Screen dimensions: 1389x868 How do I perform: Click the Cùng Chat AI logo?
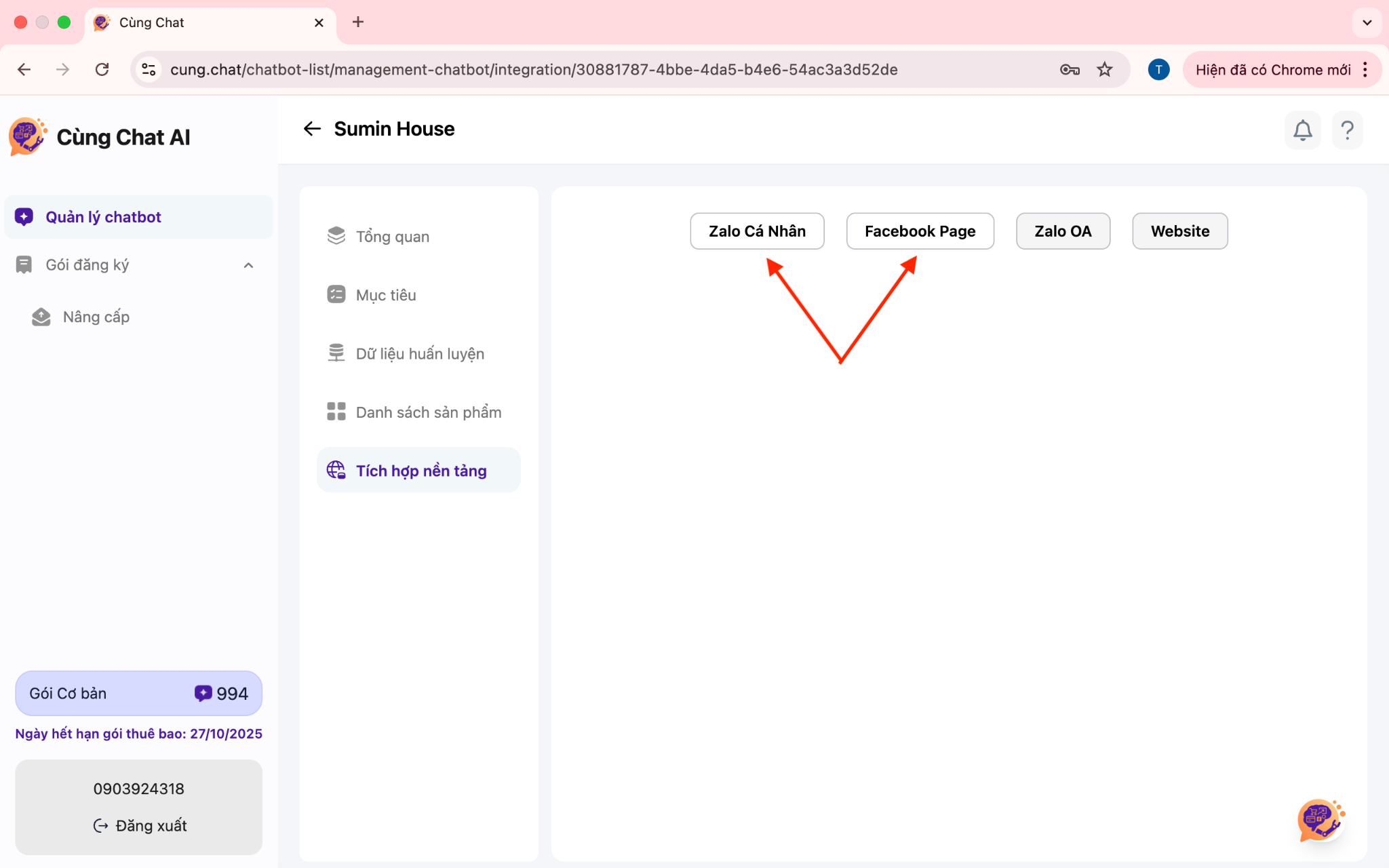click(x=27, y=136)
